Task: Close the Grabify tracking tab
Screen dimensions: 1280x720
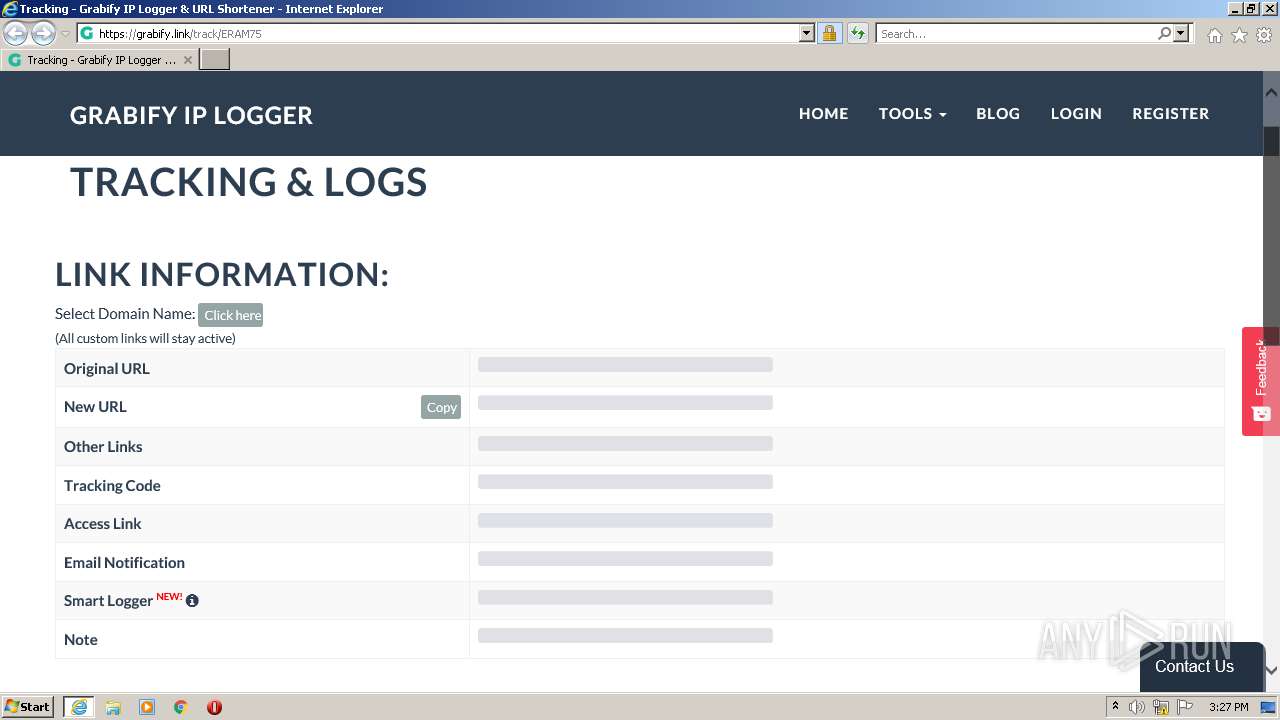Action: click(x=188, y=60)
